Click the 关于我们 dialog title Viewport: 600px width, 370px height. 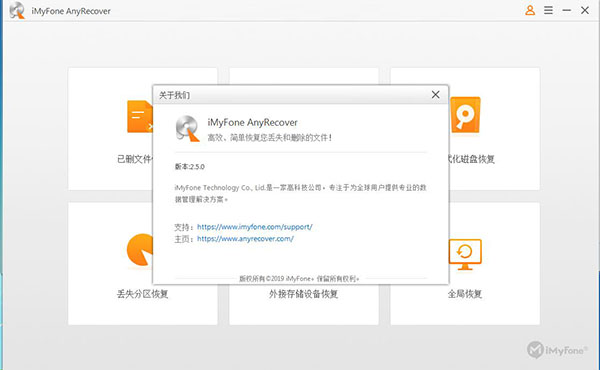[x=174, y=95]
